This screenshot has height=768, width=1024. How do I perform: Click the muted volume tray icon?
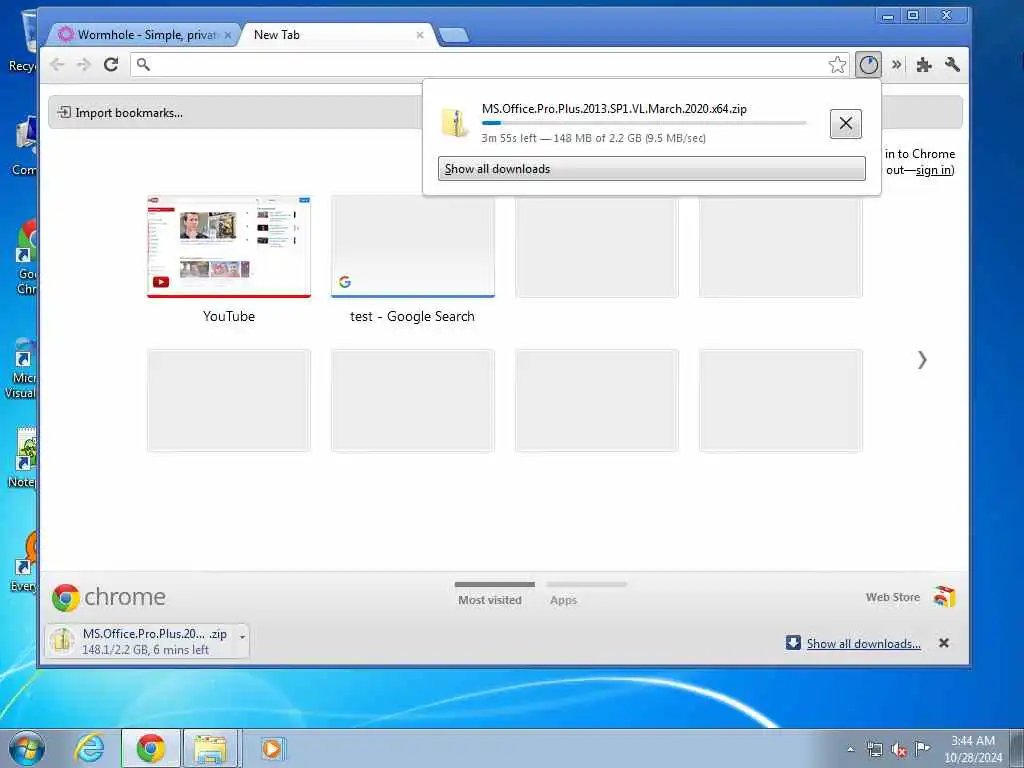tap(899, 750)
